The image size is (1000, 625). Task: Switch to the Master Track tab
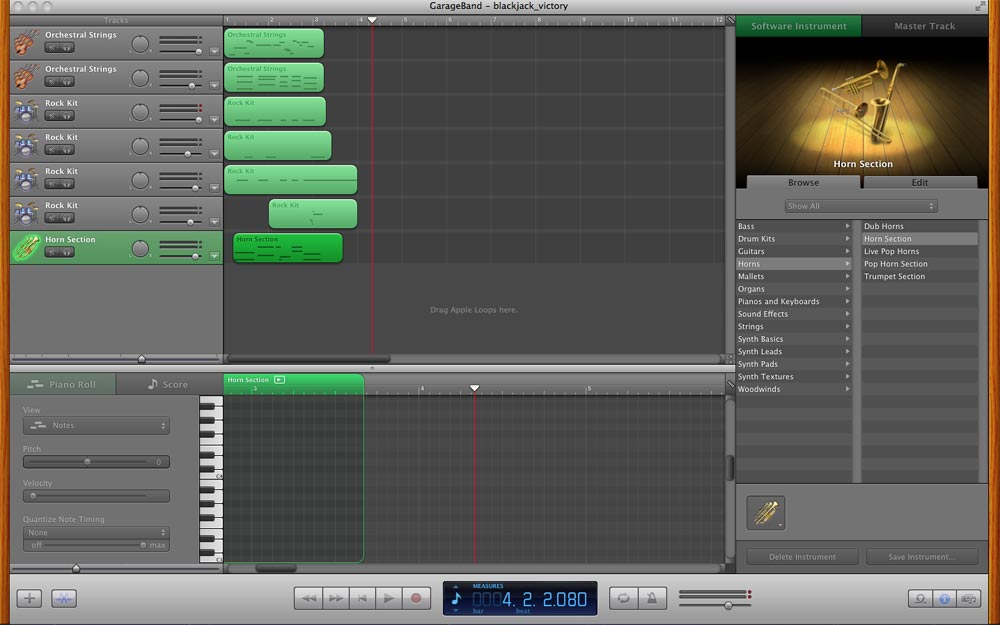pyautogui.click(x=924, y=26)
